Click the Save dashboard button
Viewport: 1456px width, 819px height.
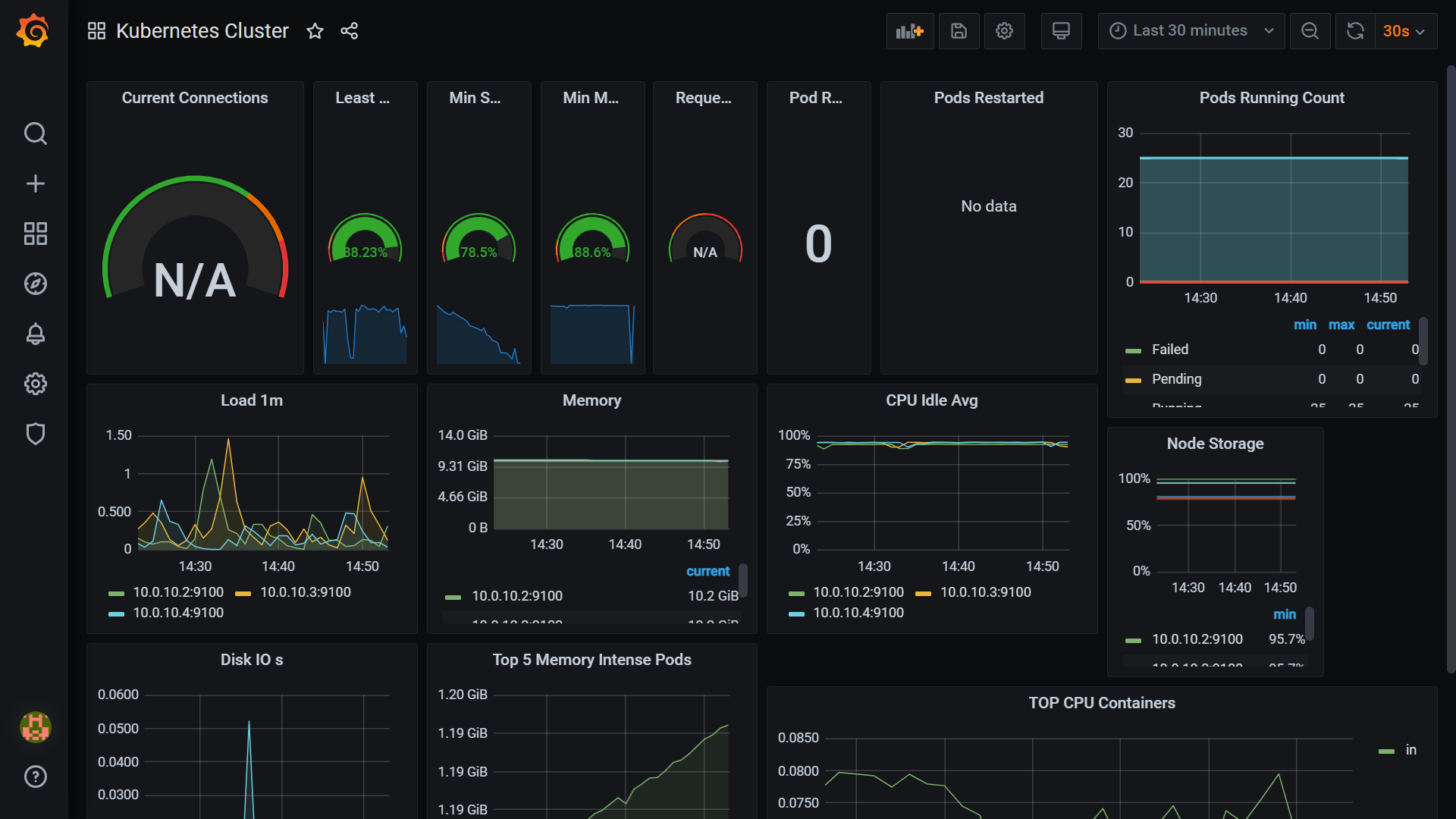tap(959, 31)
